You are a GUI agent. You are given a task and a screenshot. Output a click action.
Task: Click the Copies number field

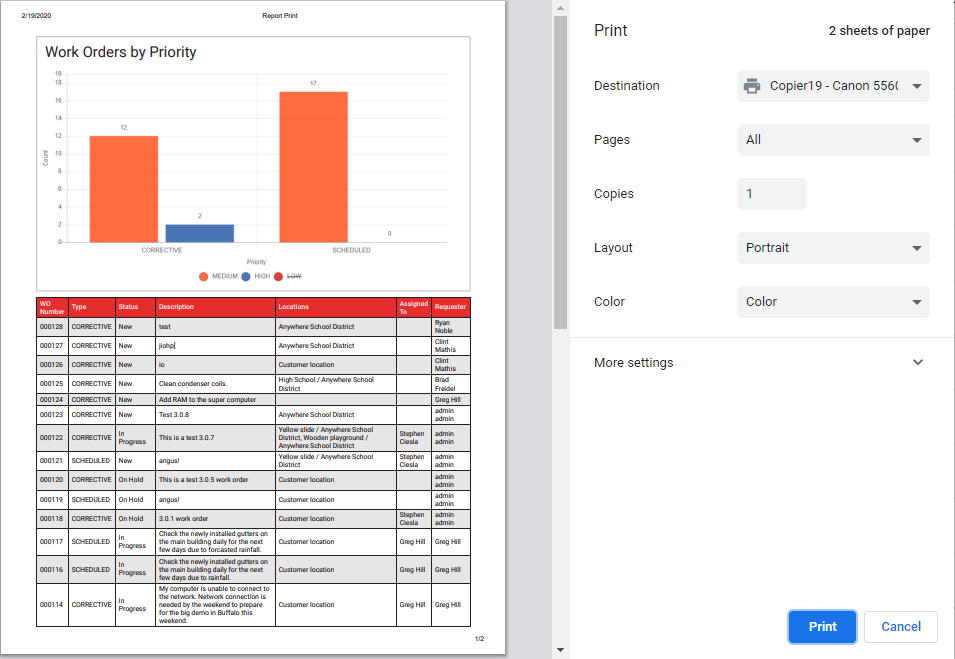pyautogui.click(x=772, y=194)
